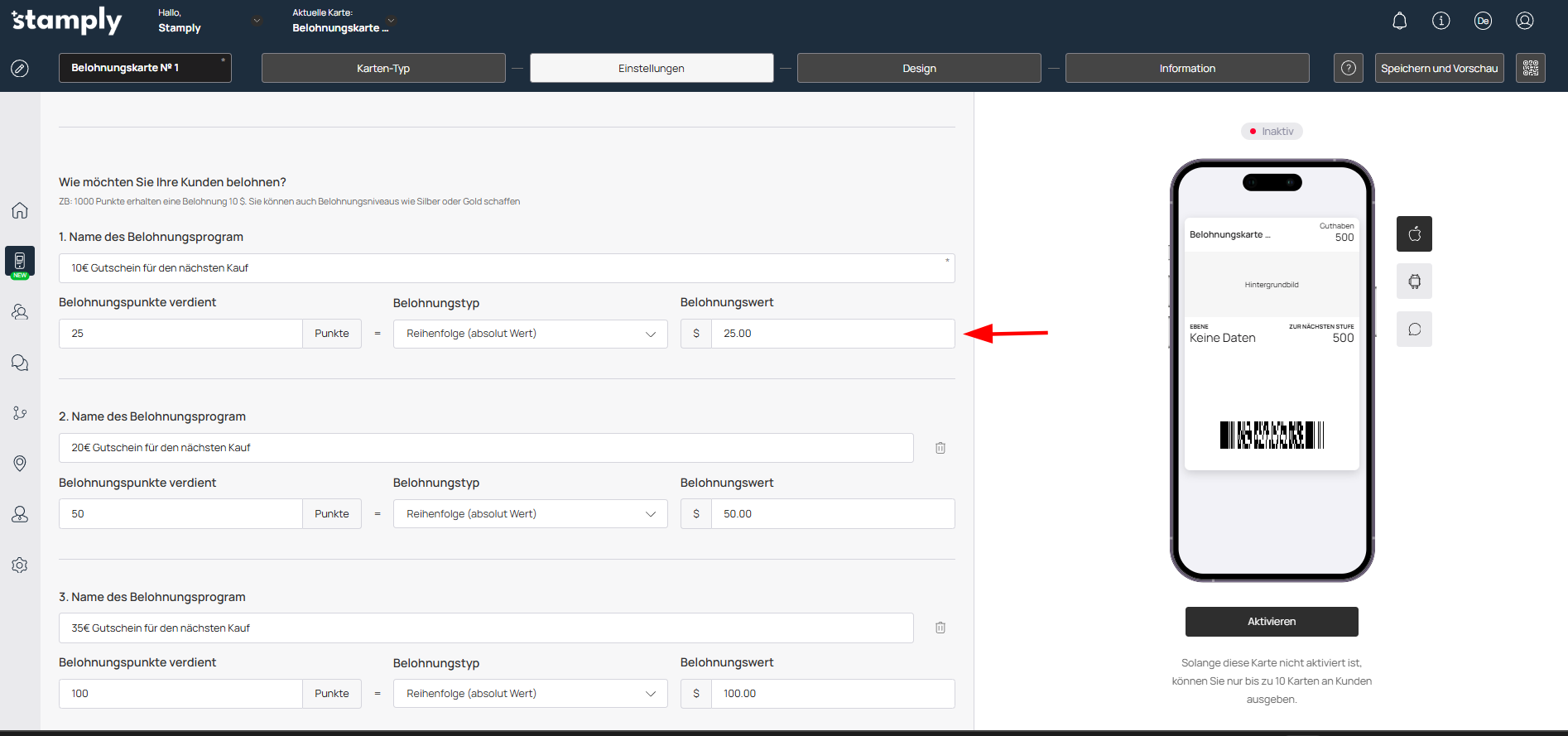Expand Belohnungstyp dropdown for second reward

[530, 514]
